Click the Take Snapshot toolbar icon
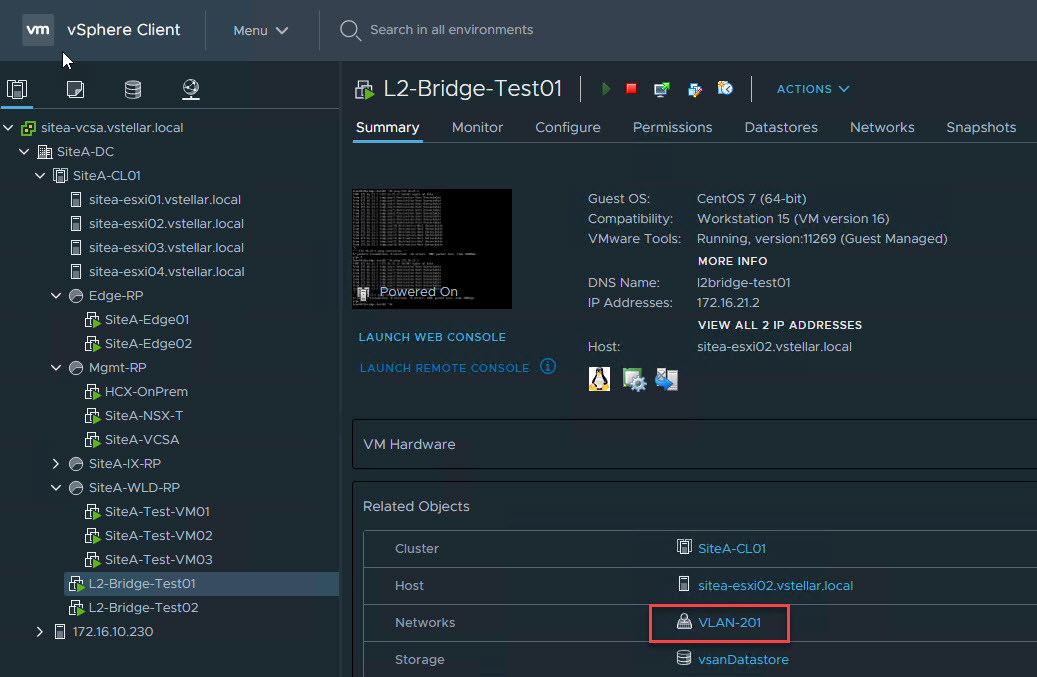 tap(725, 89)
